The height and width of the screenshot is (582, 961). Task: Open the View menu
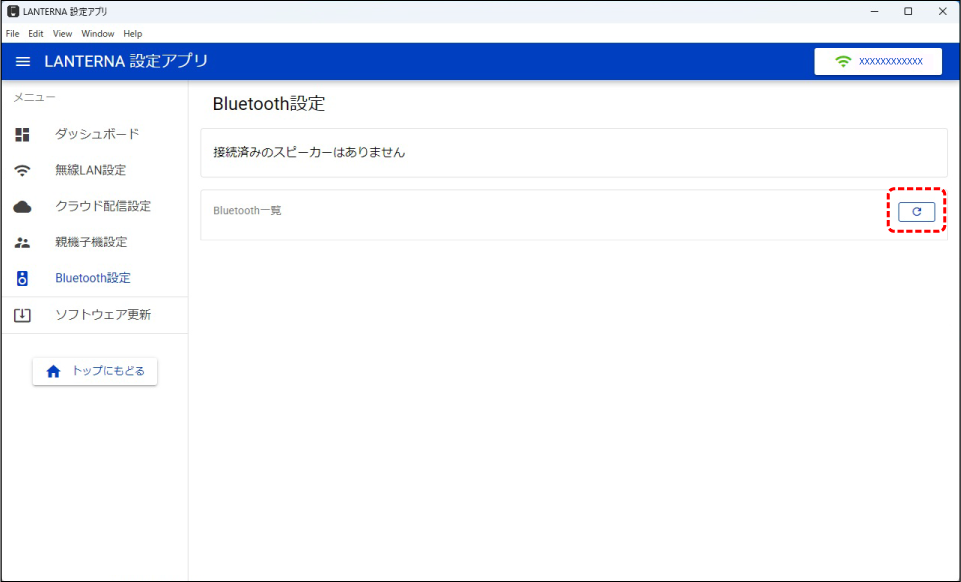[62, 34]
